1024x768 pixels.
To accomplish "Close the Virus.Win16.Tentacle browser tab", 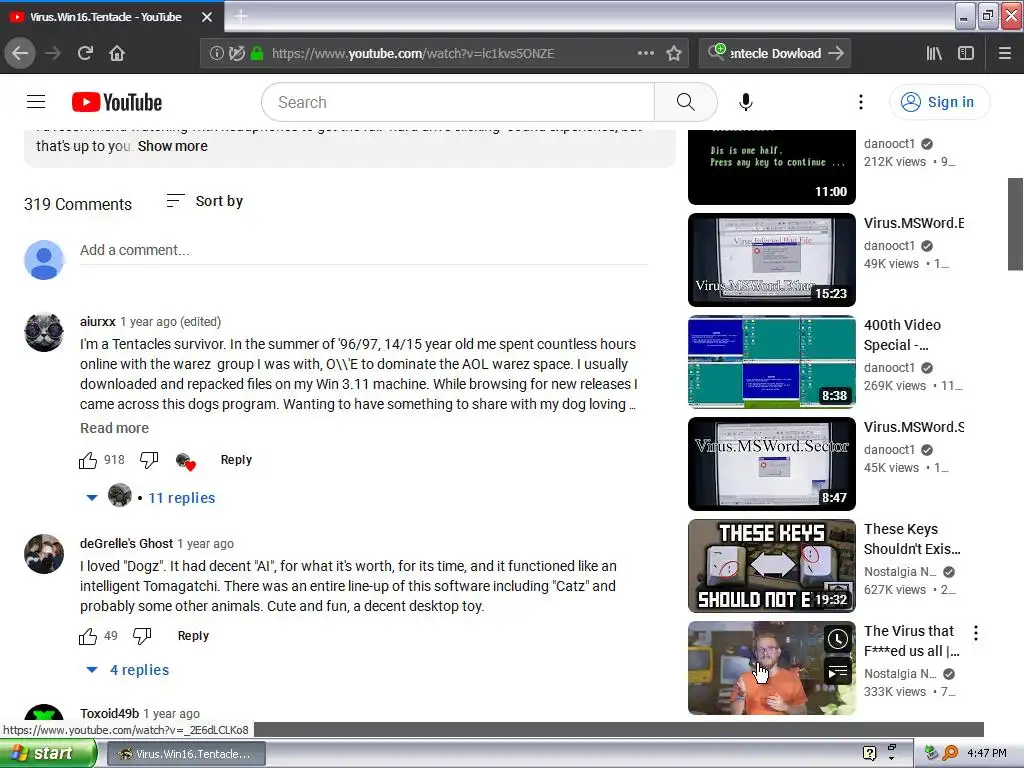I will (207, 17).
